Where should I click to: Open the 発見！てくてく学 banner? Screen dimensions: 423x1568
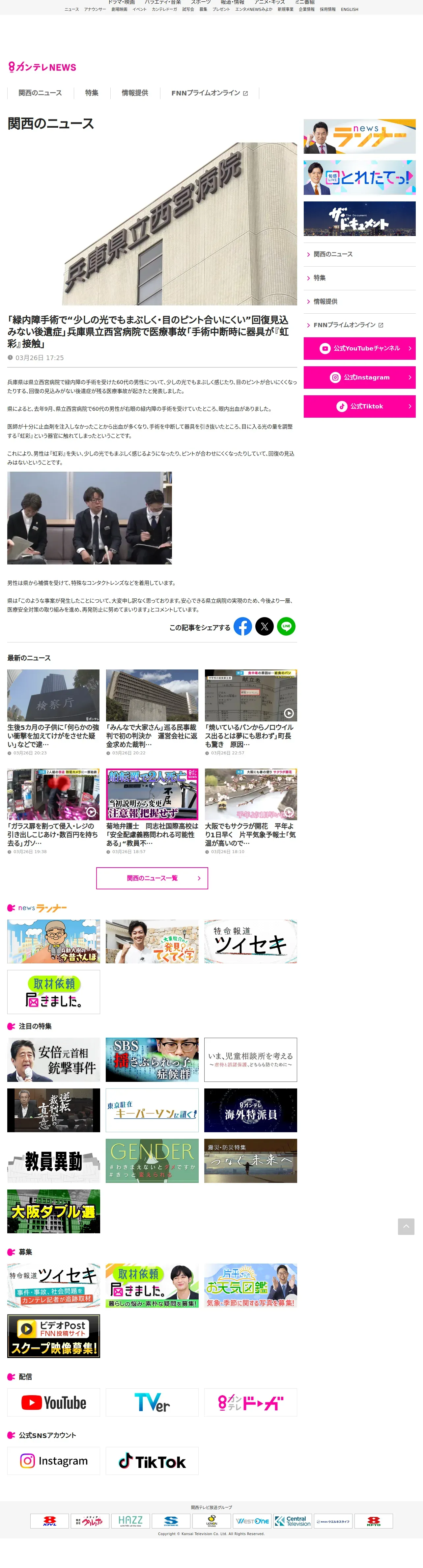pyautogui.click(x=153, y=942)
